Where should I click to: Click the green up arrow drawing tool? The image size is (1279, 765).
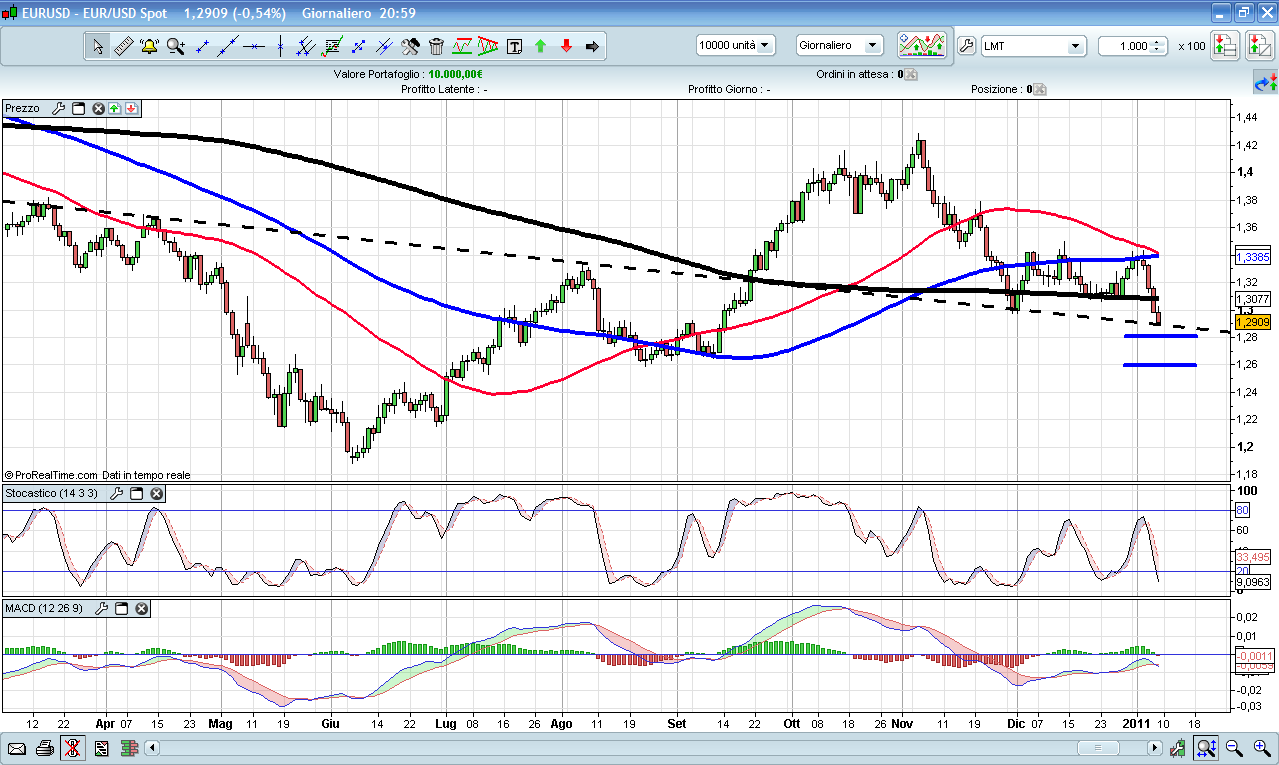[540, 46]
